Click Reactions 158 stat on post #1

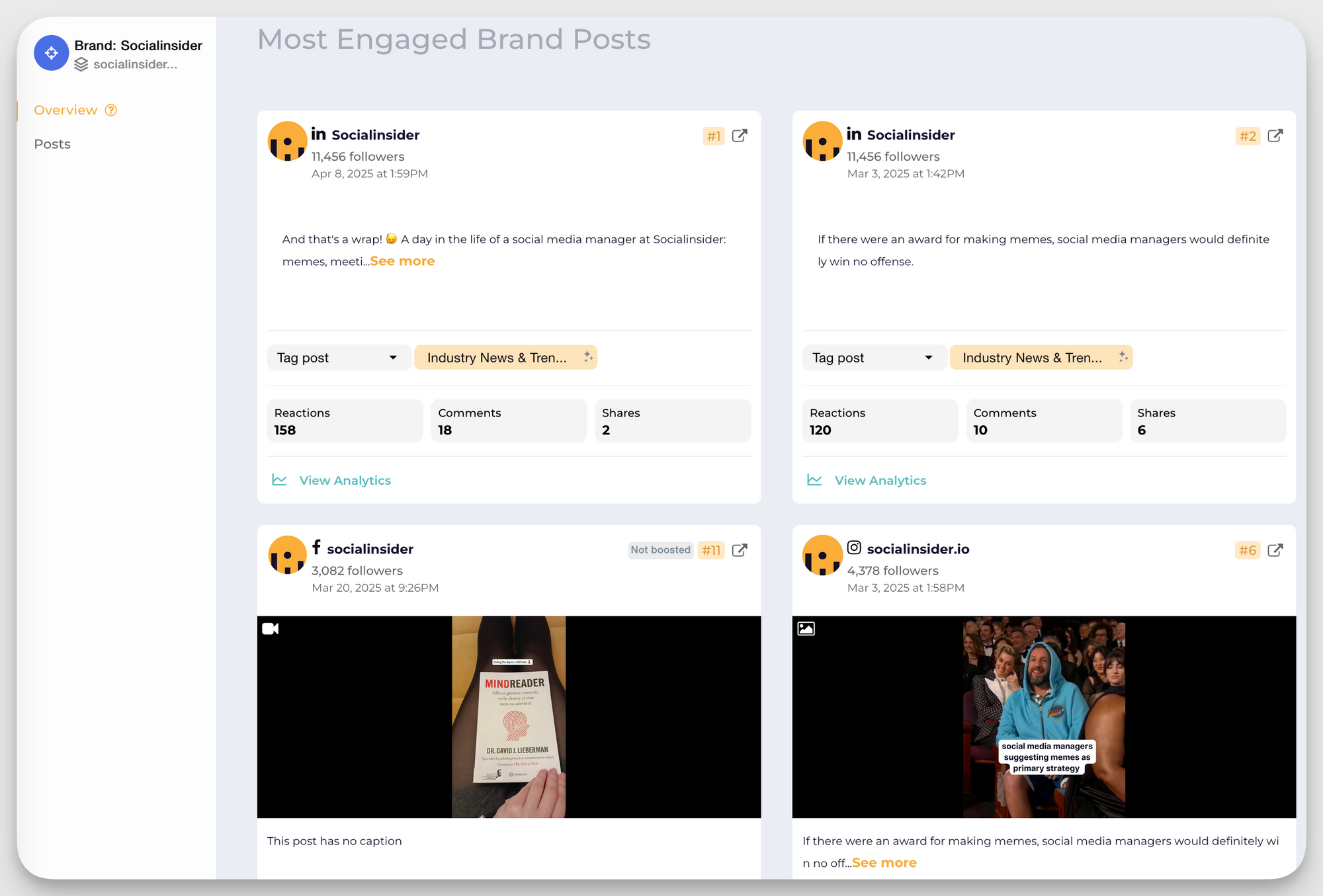tap(345, 421)
